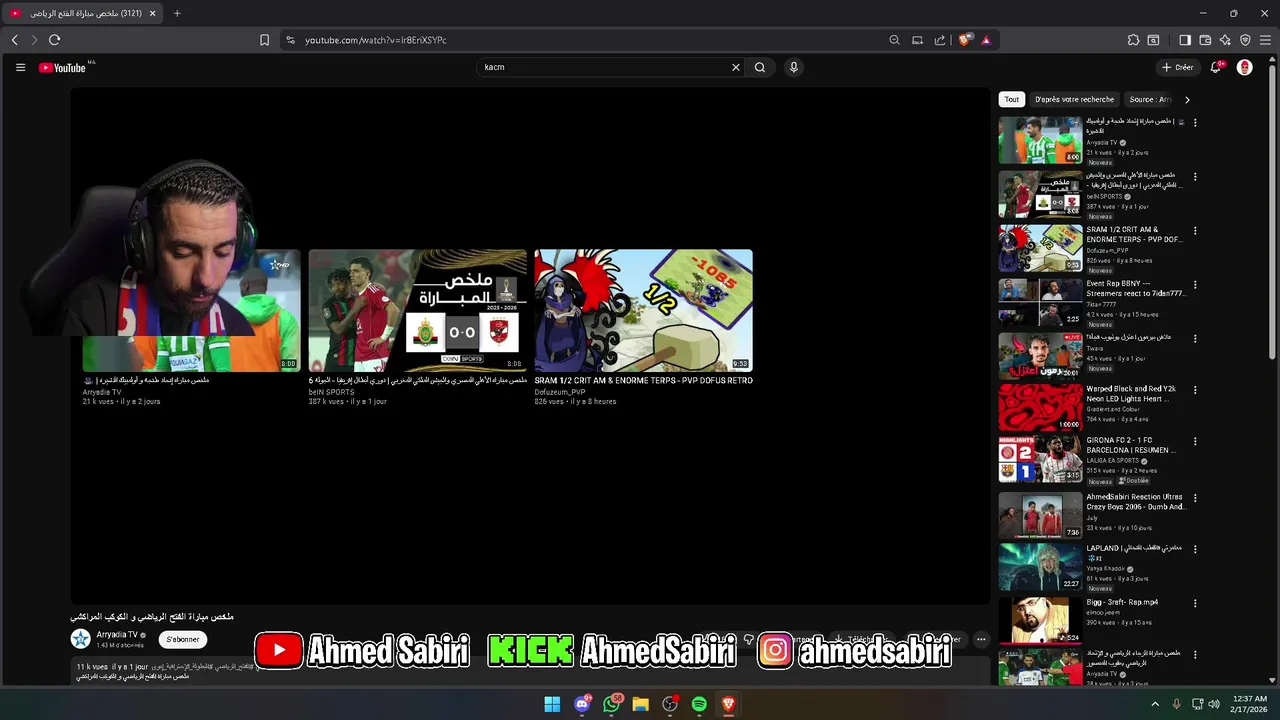Viewport: 1280px width, 720px height.
Task: Open the share icon in the address bar
Action: (x=940, y=40)
